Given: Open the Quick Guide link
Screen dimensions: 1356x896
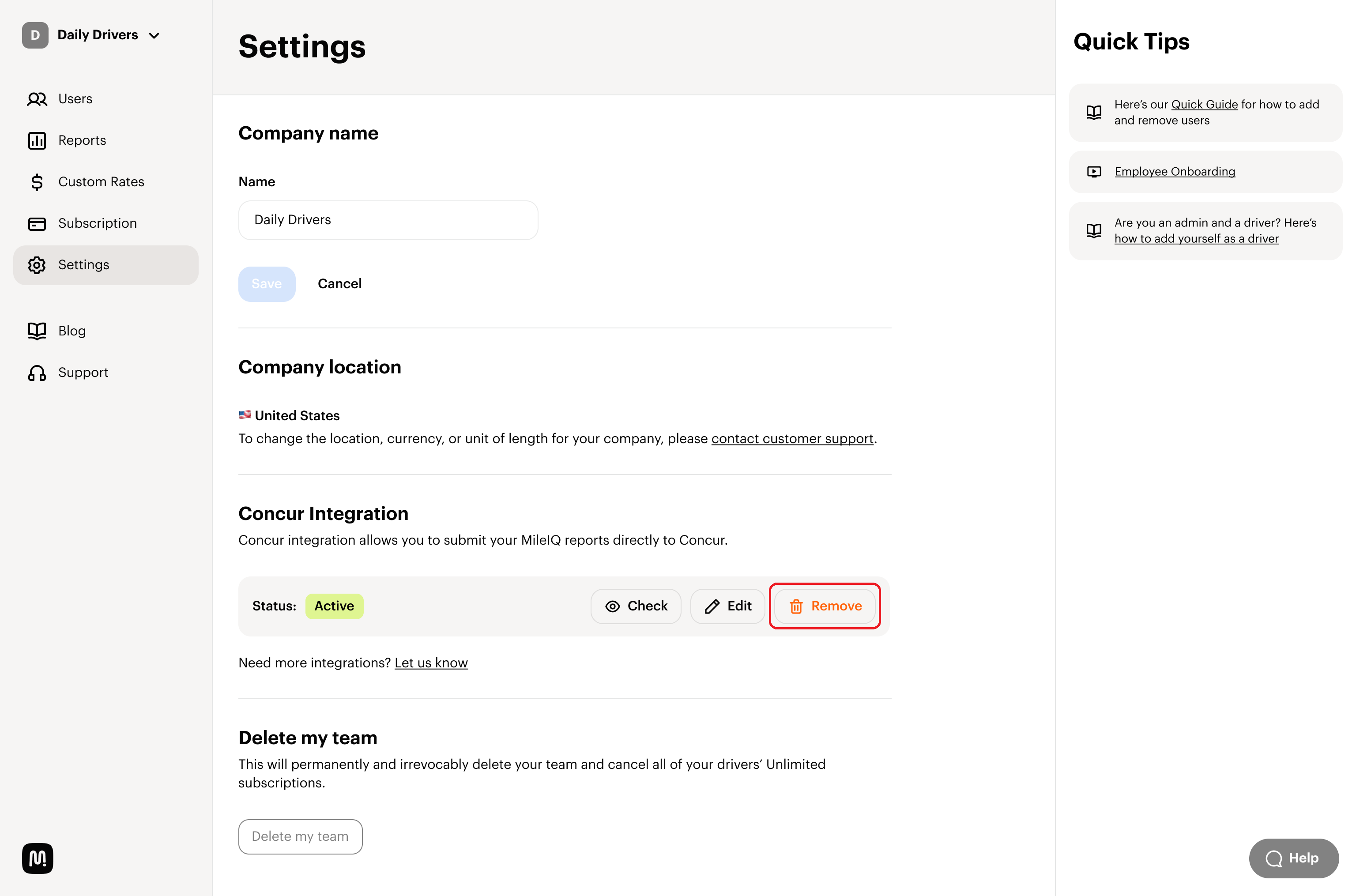Looking at the screenshot, I should (1204, 105).
